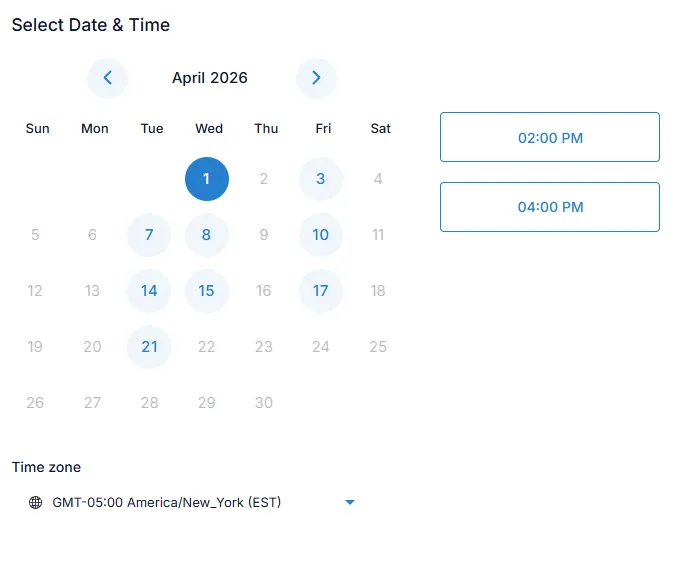Pick Tuesday, April 21
The image size is (688, 573).
pyautogui.click(x=149, y=347)
